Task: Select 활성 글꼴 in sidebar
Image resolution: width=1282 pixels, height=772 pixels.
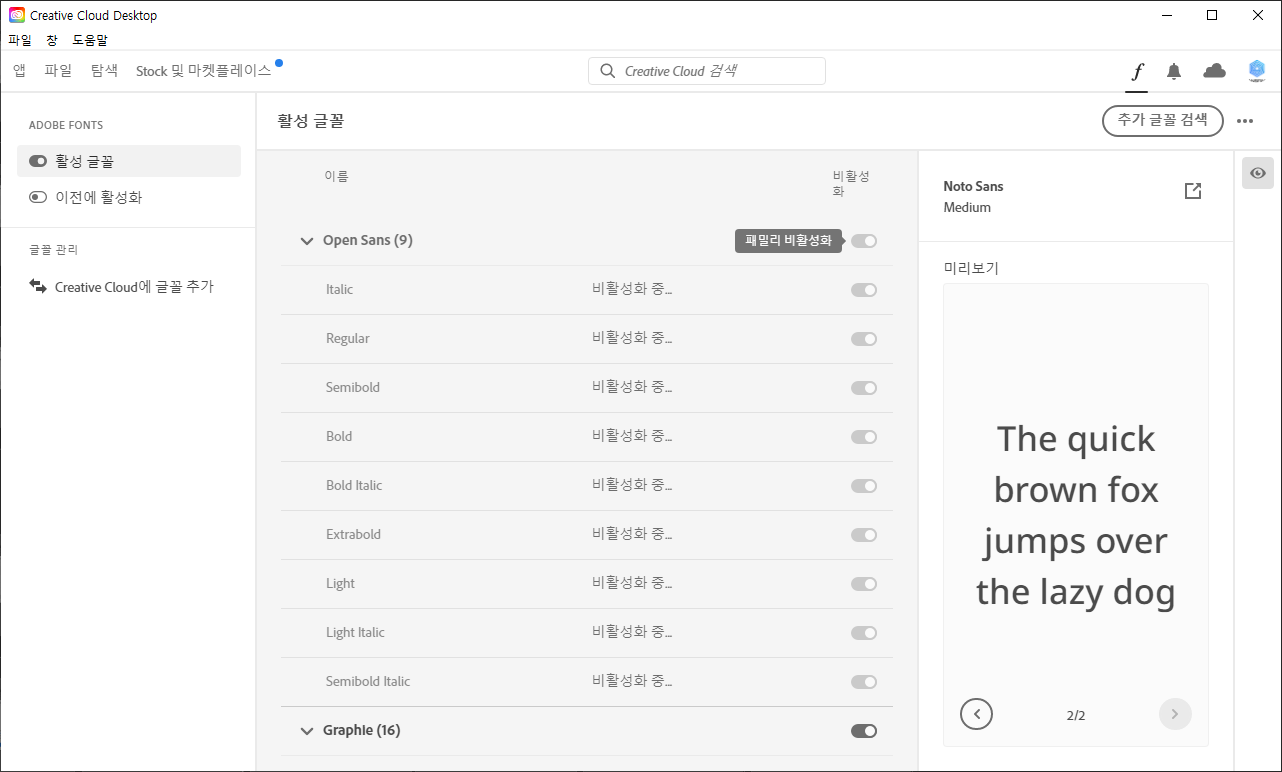Action: click(129, 161)
